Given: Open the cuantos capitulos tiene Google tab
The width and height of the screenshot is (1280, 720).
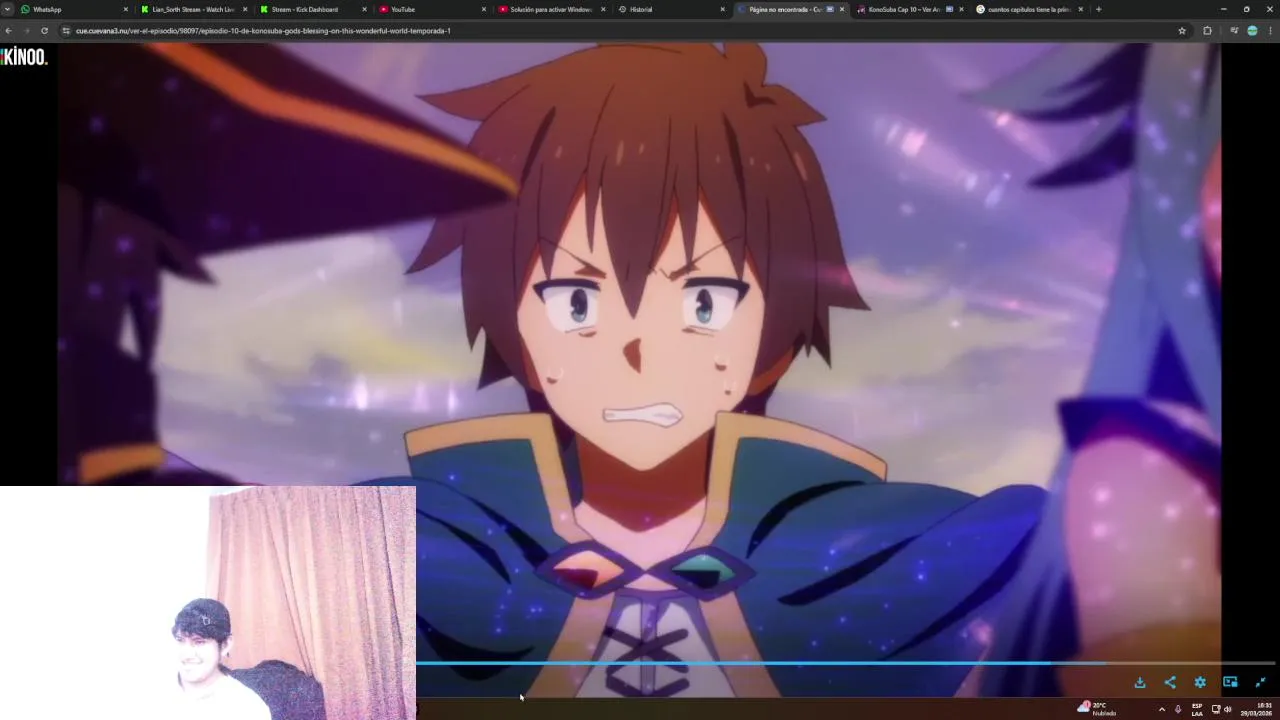Looking at the screenshot, I should click(1028, 9).
